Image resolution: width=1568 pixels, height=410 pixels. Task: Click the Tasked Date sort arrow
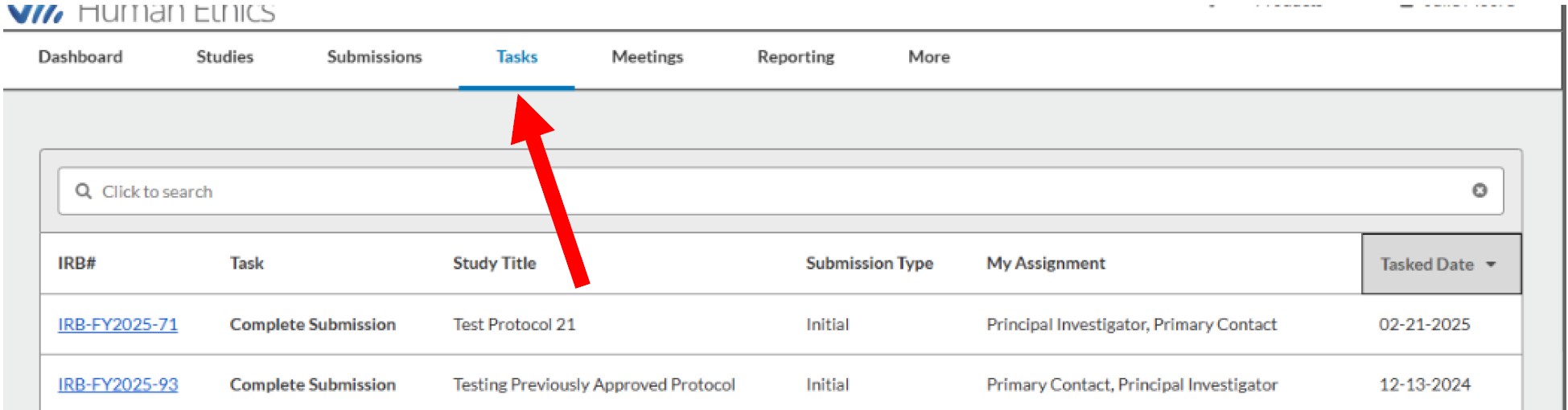tap(1491, 264)
